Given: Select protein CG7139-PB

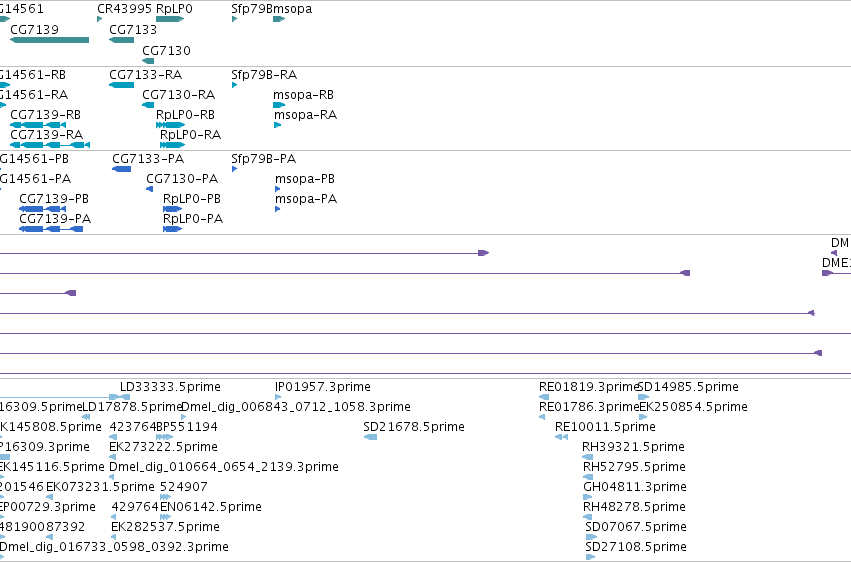Looking at the screenshot, I should pyautogui.click(x=42, y=209).
